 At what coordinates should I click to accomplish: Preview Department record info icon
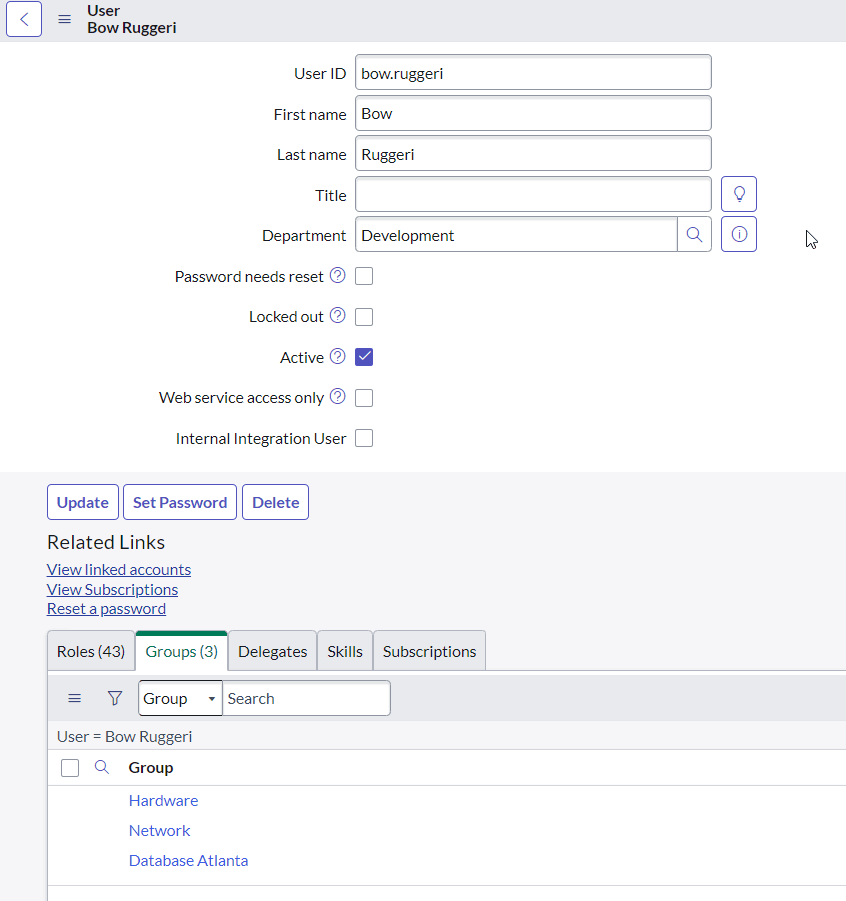click(739, 235)
